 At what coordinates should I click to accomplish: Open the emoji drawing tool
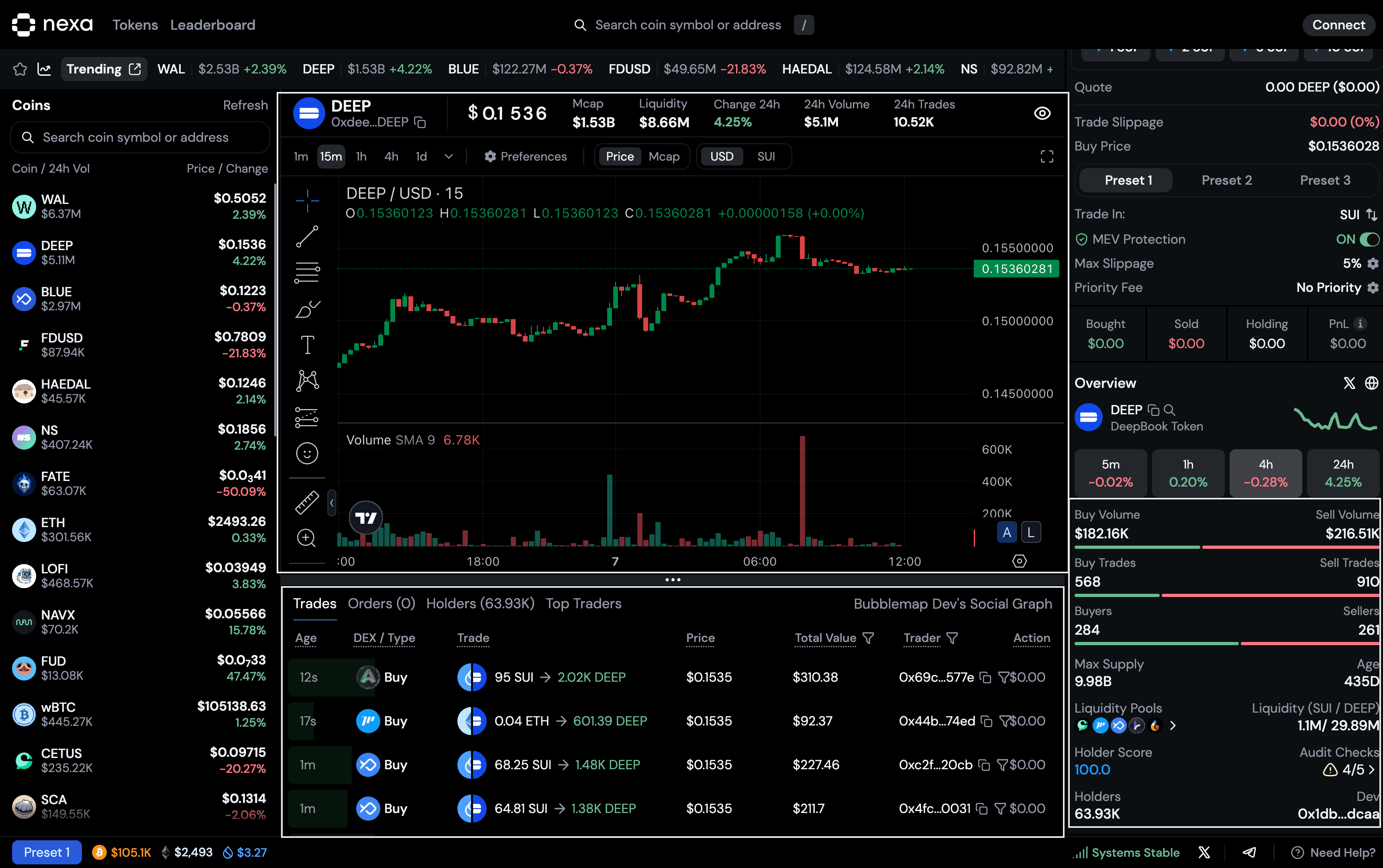[x=308, y=454]
